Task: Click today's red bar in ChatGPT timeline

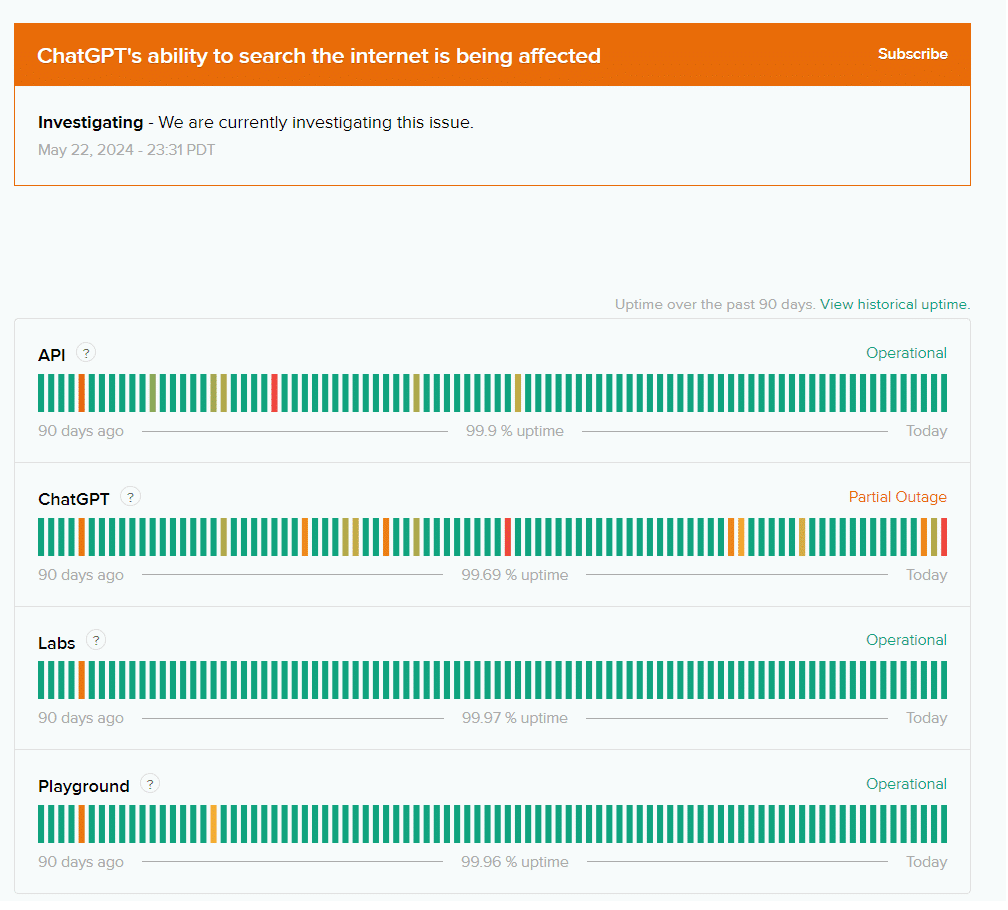Action: pyautogui.click(x=944, y=537)
